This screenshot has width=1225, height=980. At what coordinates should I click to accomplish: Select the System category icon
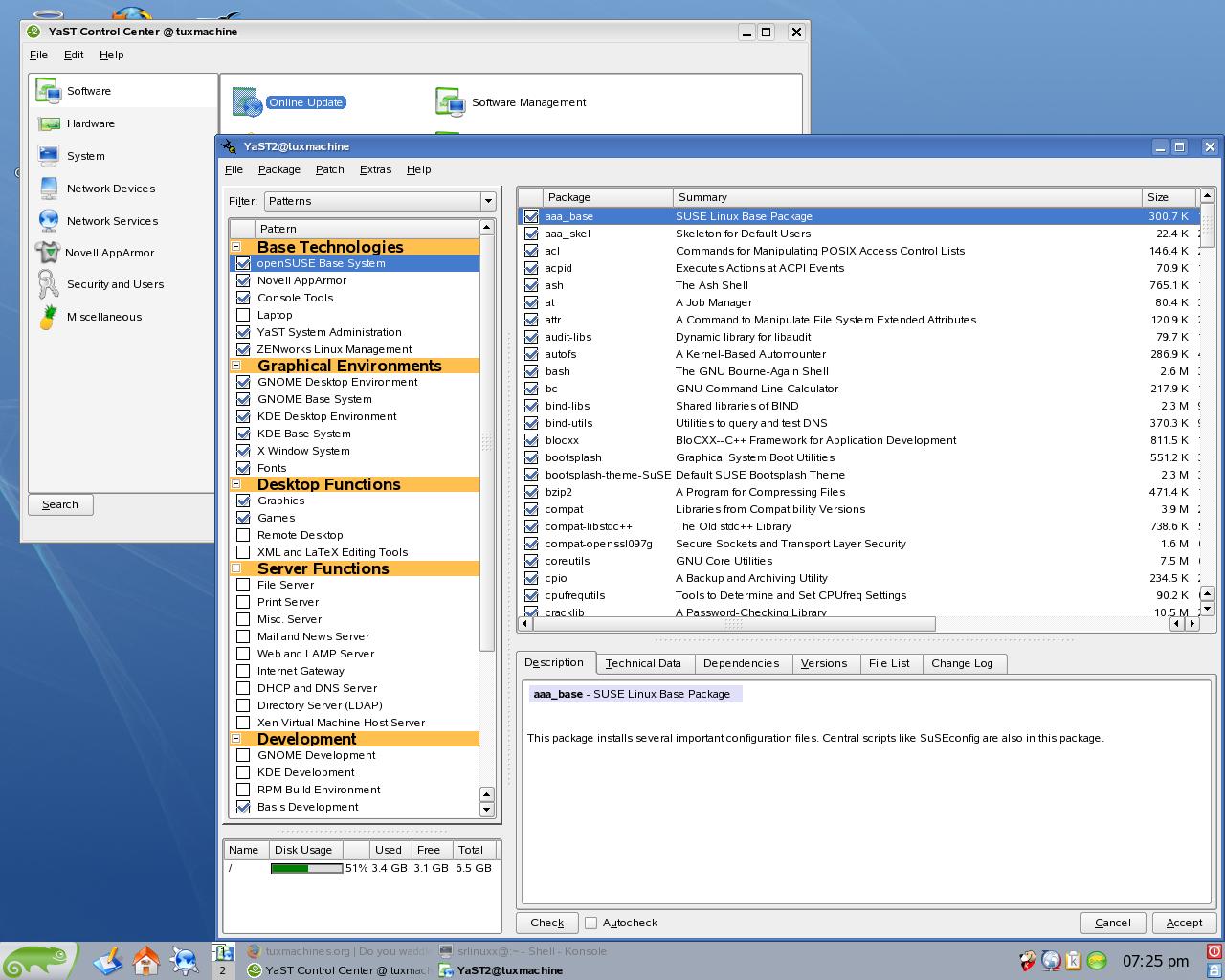coord(49,156)
